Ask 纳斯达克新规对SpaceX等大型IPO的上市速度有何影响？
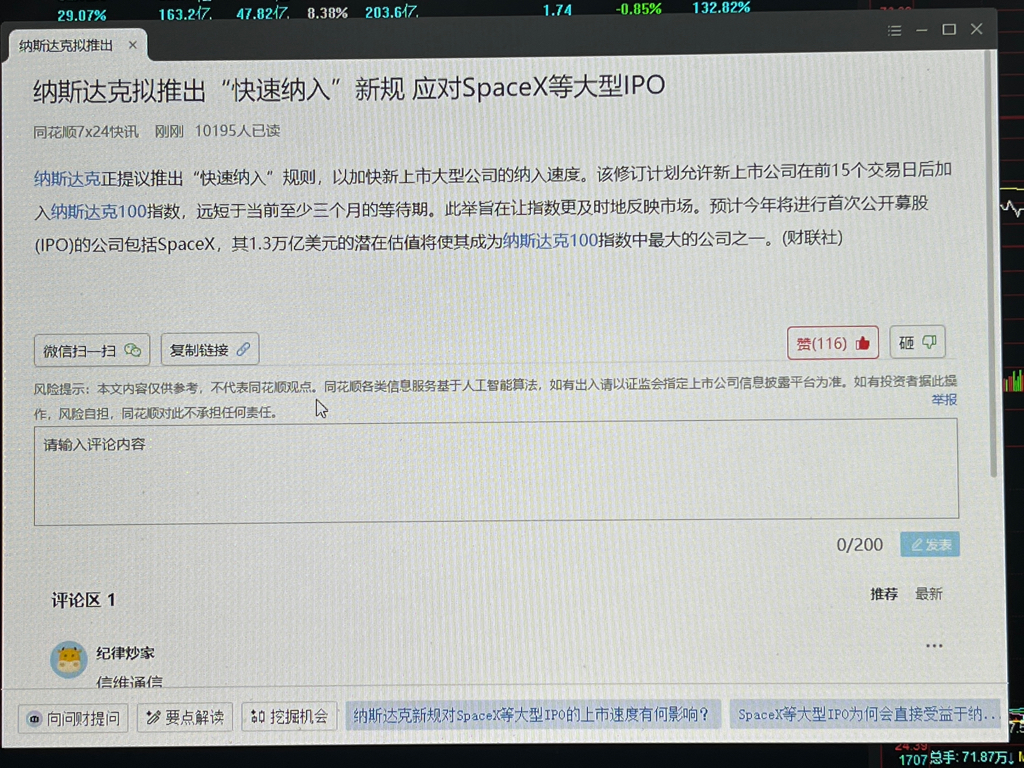Screen dimensions: 1024x768 (532, 715)
